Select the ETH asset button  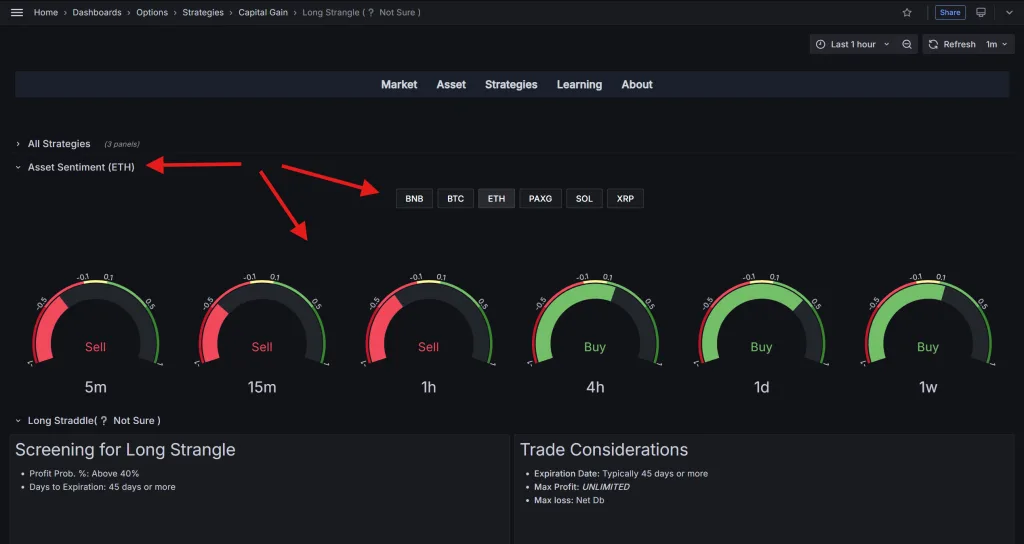(x=496, y=199)
